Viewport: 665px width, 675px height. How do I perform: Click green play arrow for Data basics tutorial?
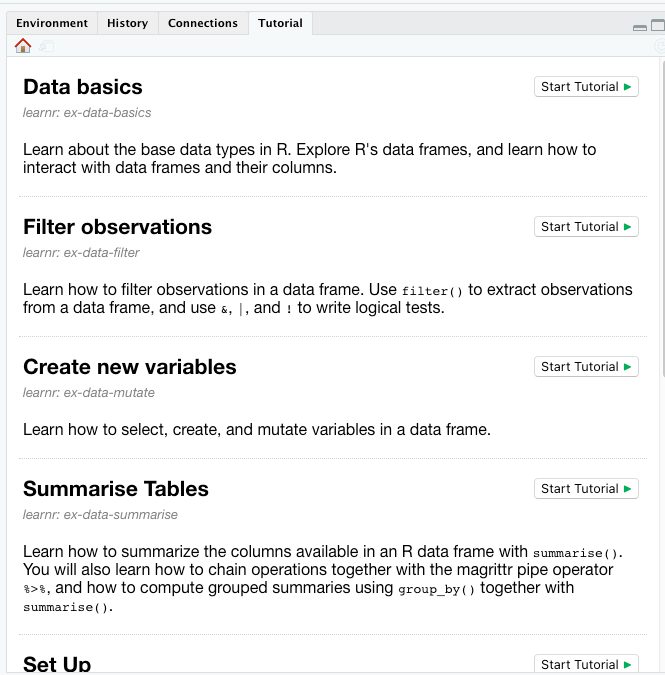point(628,87)
